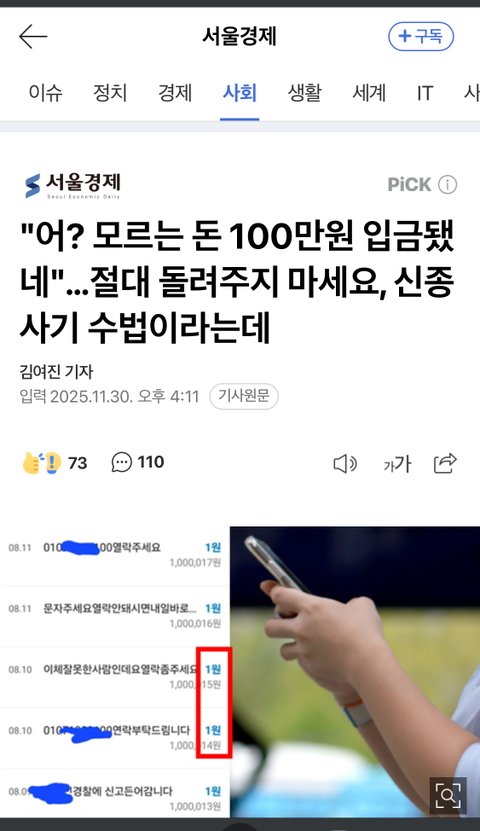Open the PiCK info icon

pyautogui.click(x=448, y=185)
